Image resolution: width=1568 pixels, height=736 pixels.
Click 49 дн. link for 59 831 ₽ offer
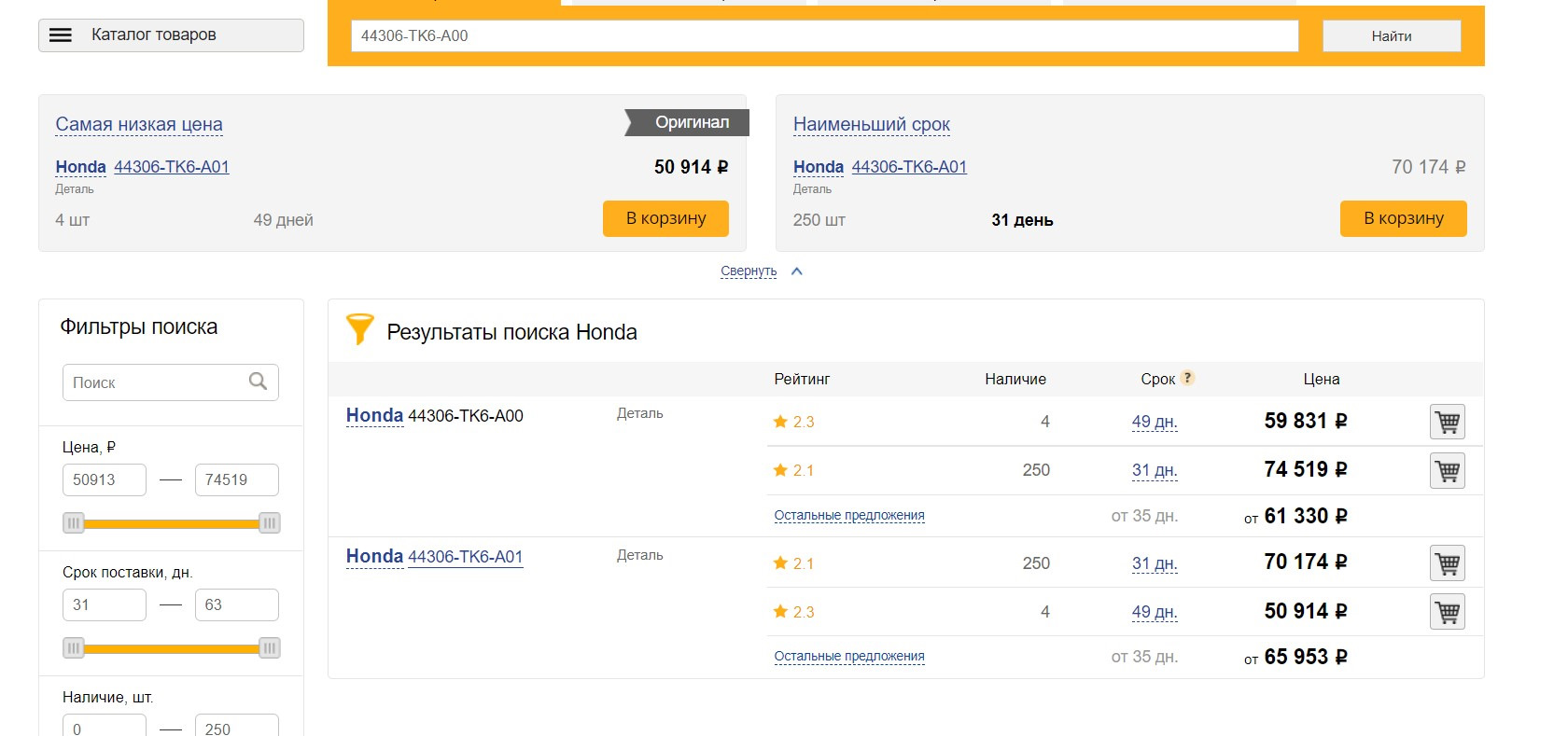(x=1155, y=422)
